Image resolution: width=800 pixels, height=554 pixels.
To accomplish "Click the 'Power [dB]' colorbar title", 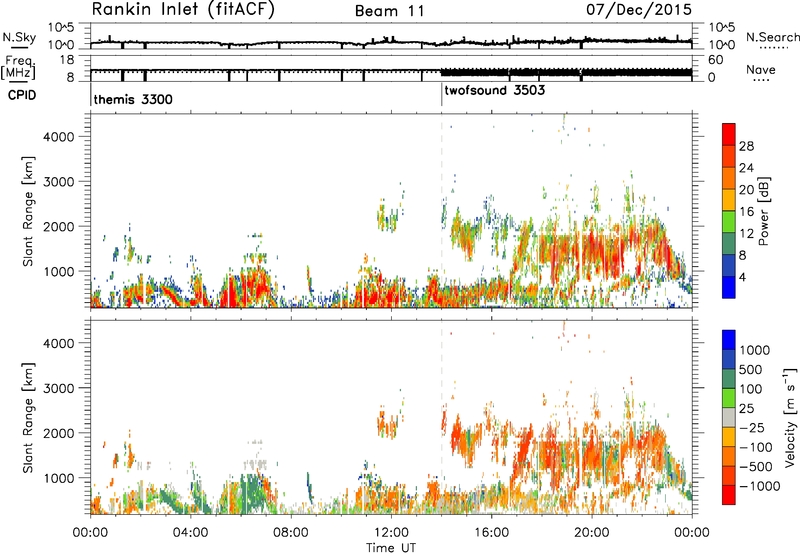I will point(763,211).
